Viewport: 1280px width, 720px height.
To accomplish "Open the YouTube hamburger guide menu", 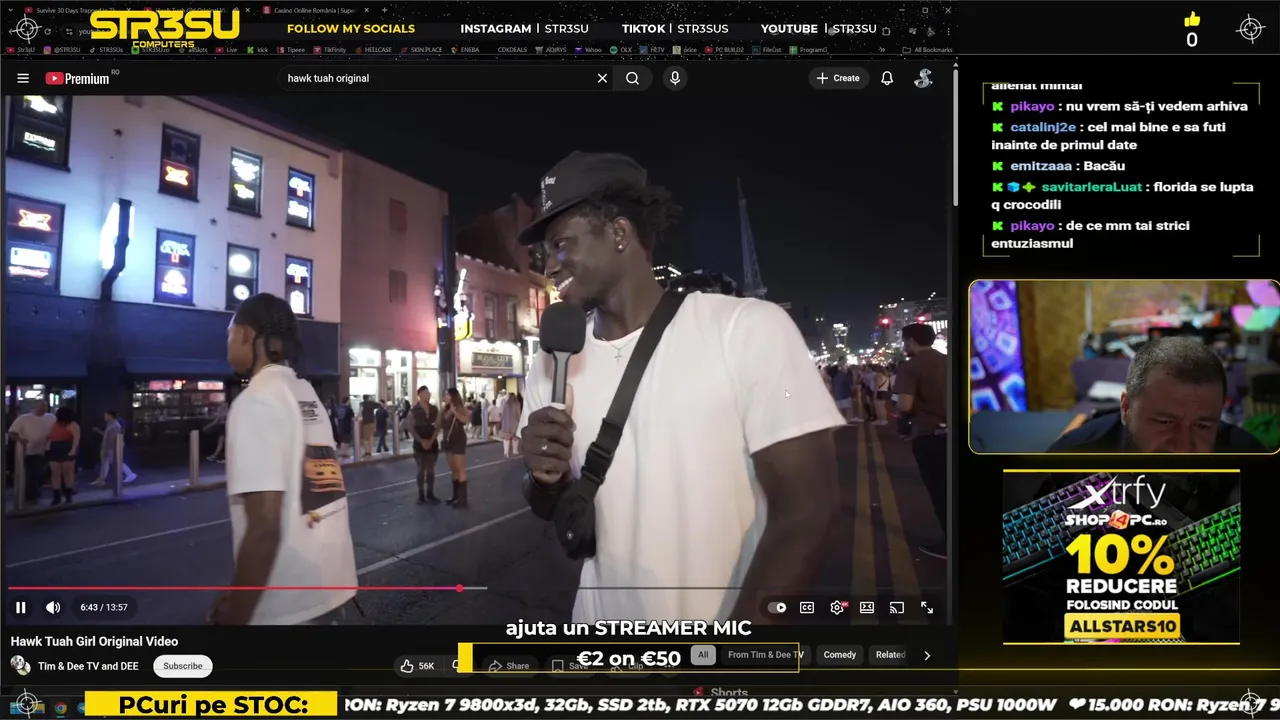I will click(22, 78).
